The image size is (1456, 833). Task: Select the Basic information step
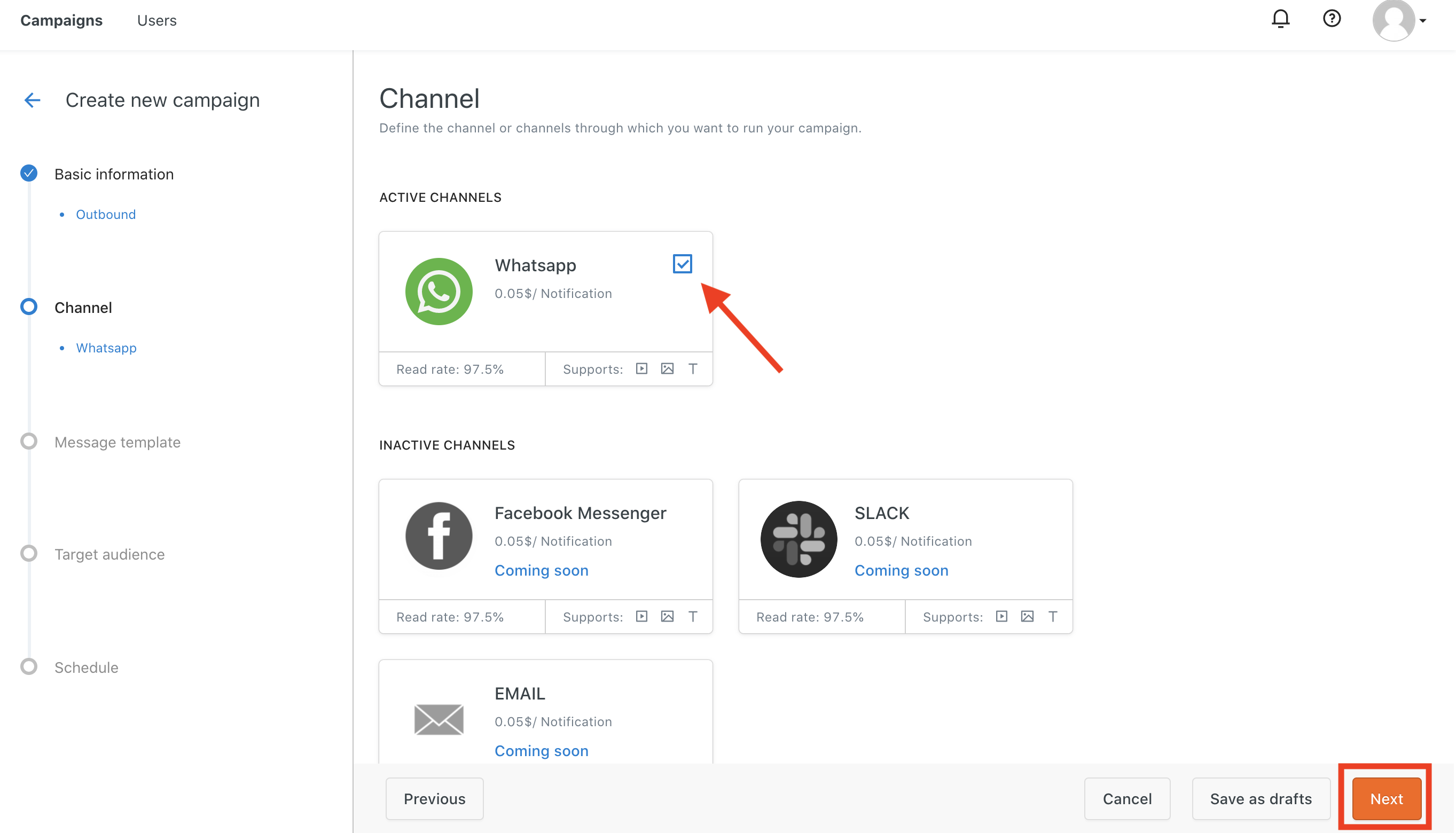(x=114, y=174)
